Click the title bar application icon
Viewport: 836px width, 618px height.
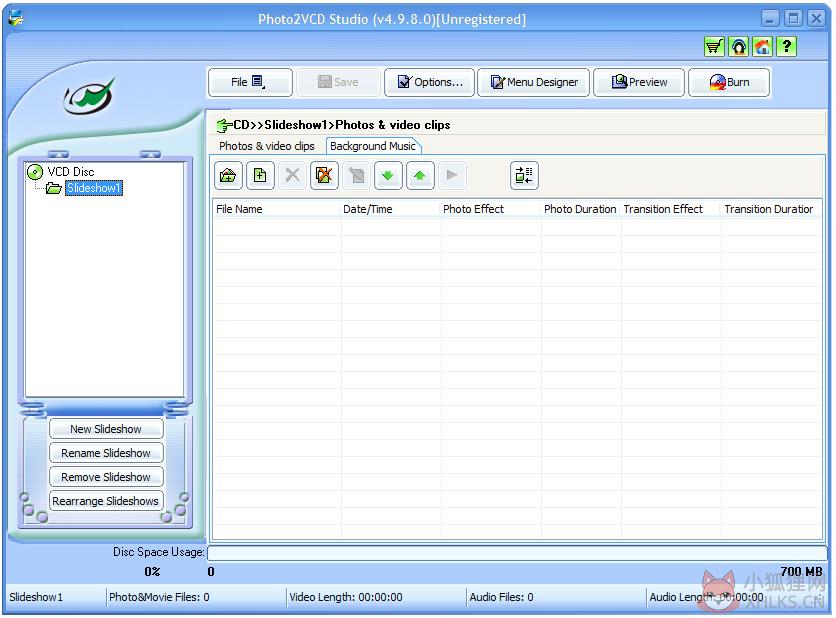16,18
